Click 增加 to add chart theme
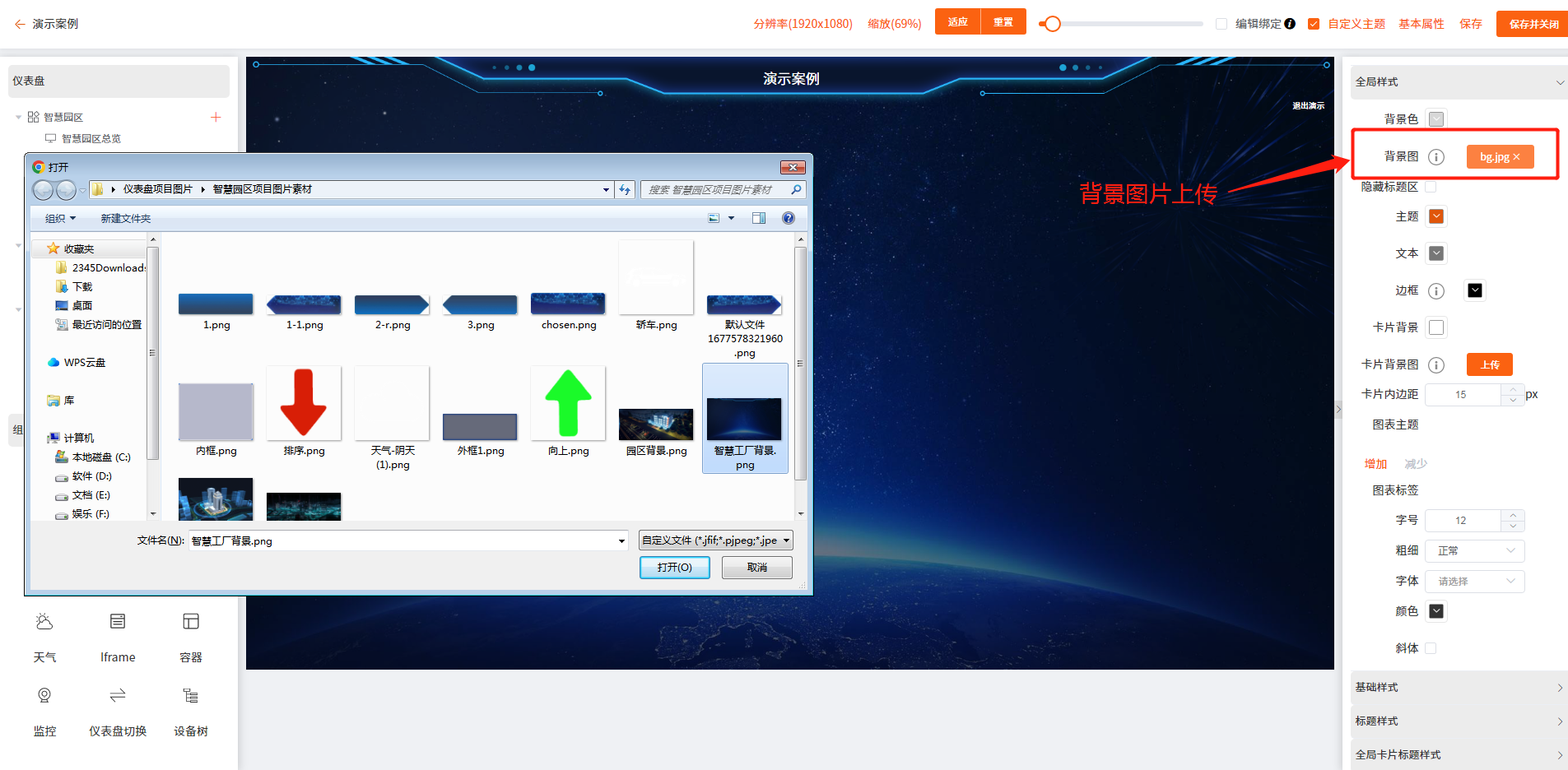Image resolution: width=1568 pixels, height=770 pixels. tap(1375, 464)
